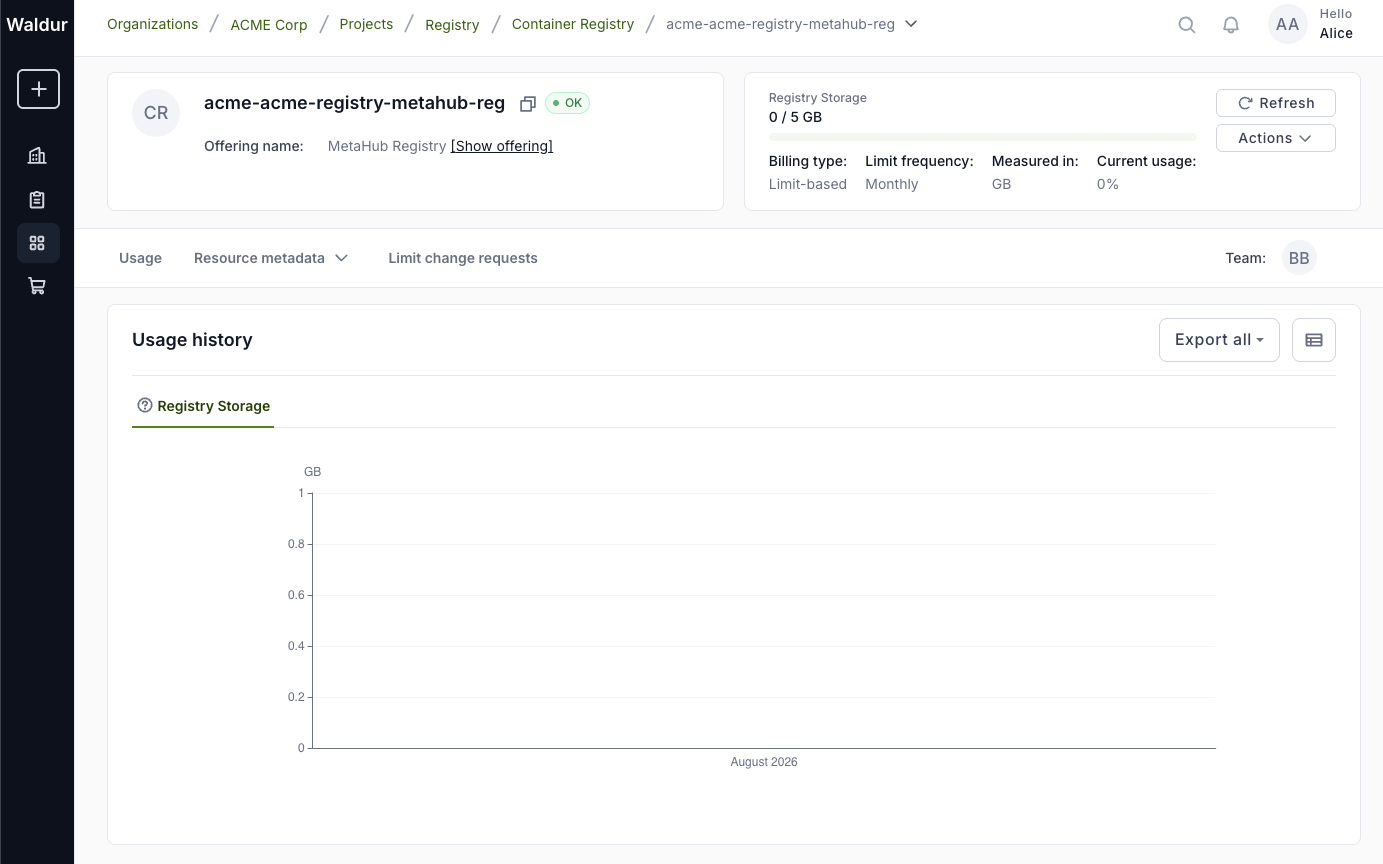Click the Registry Storage usage progress bar
This screenshot has width=1383, height=864.
pyautogui.click(x=983, y=136)
